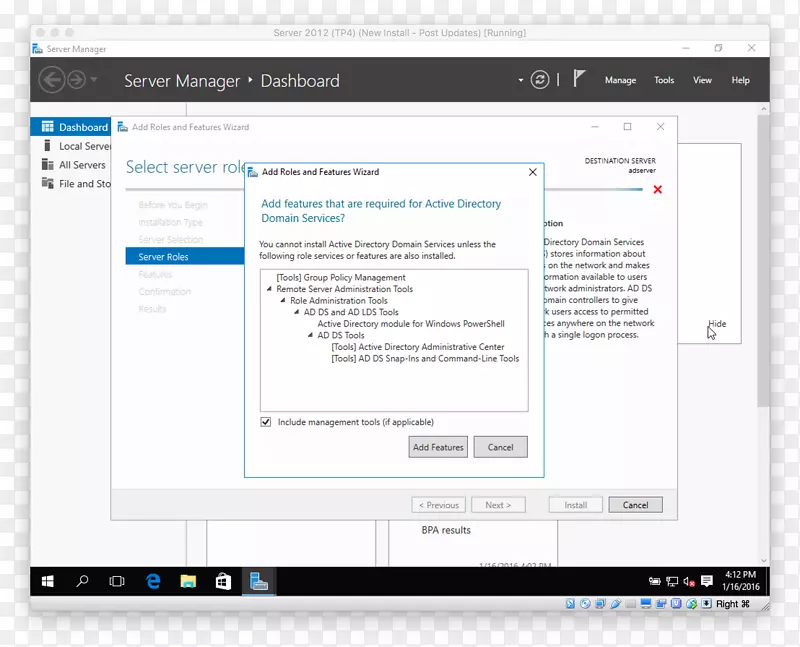800x647 pixels.
Task: Open the Windows Store from the taskbar
Action: coord(223,580)
